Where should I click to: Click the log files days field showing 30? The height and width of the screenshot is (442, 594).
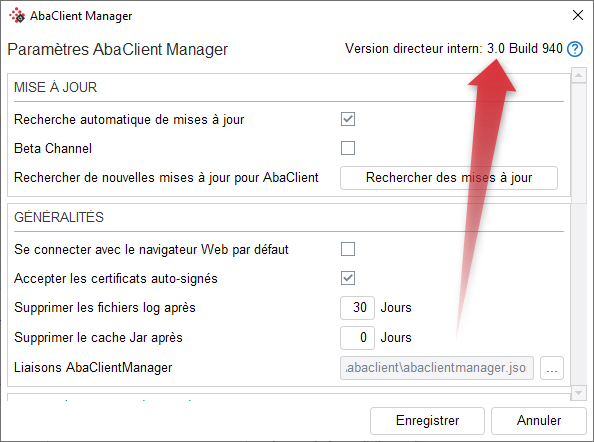click(x=357, y=308)
